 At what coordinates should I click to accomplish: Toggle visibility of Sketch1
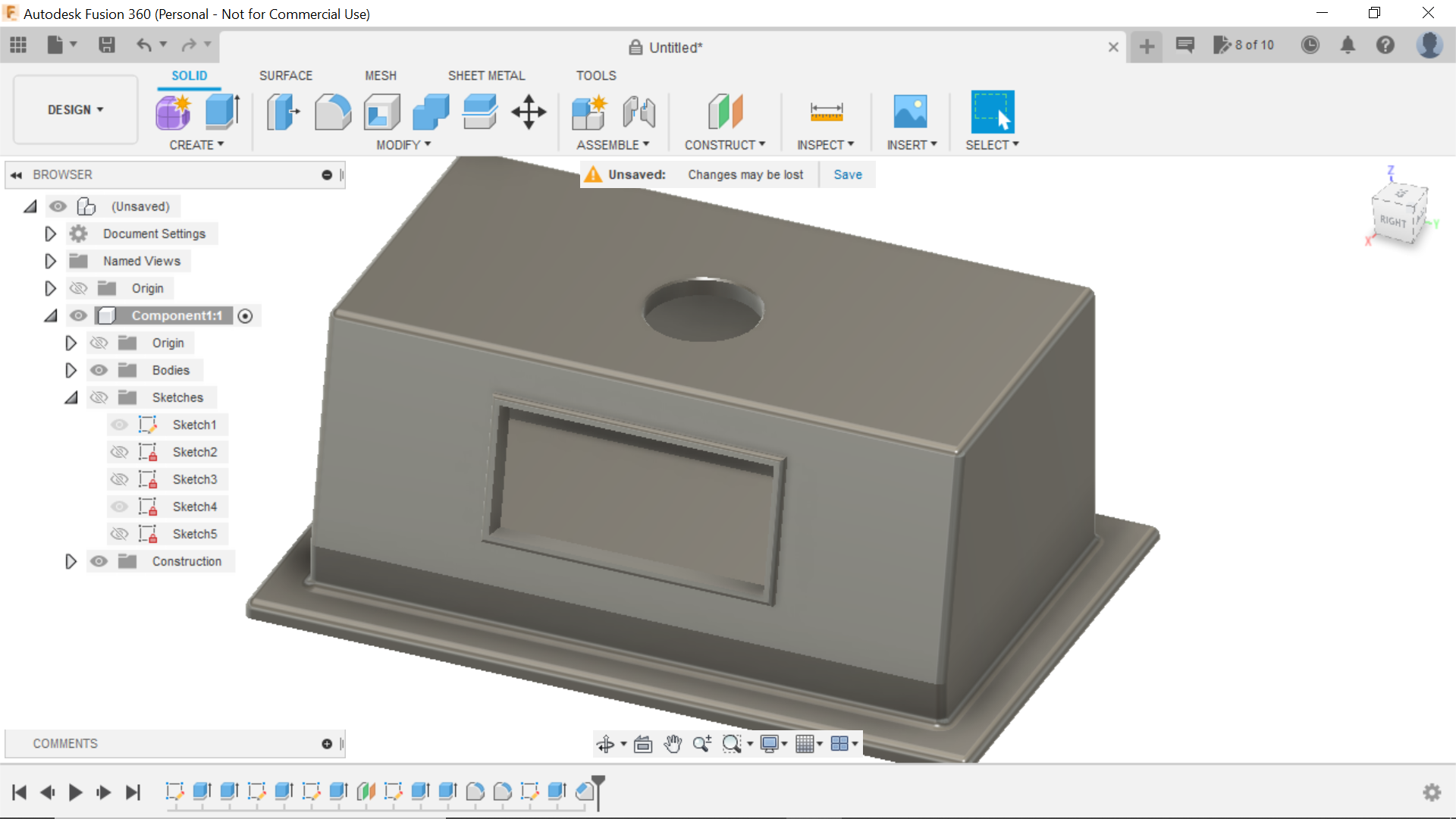pos(119,425)
